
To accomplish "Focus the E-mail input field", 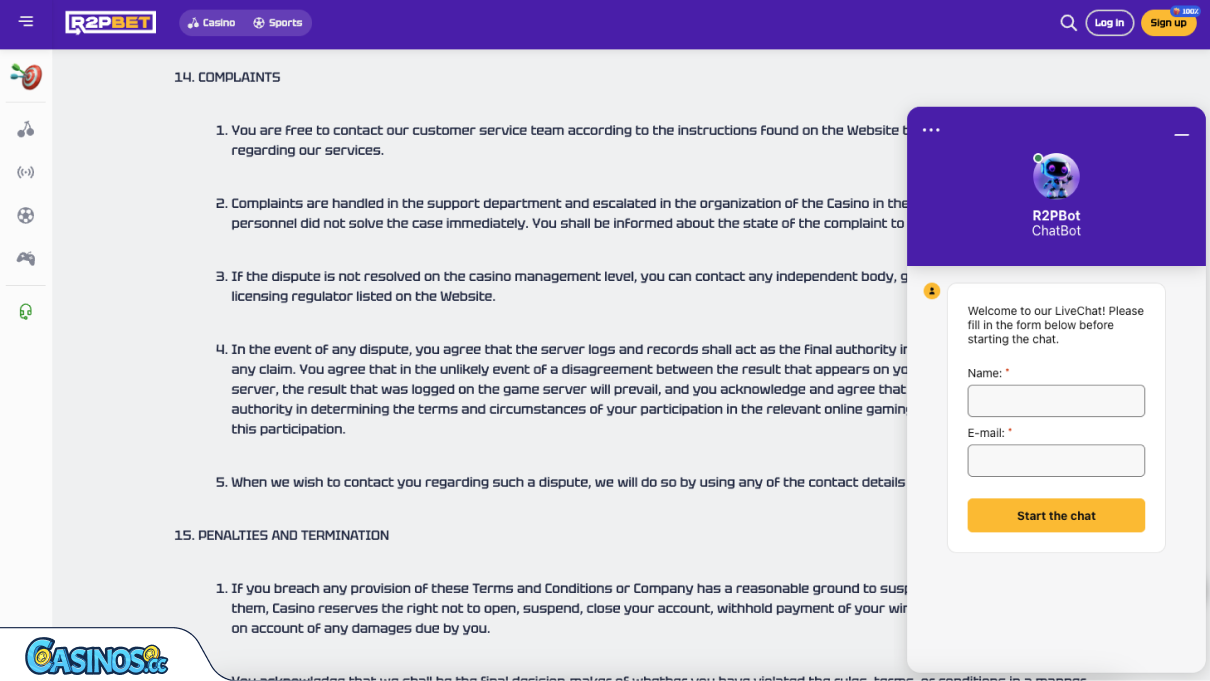I will click(1056, 461).
